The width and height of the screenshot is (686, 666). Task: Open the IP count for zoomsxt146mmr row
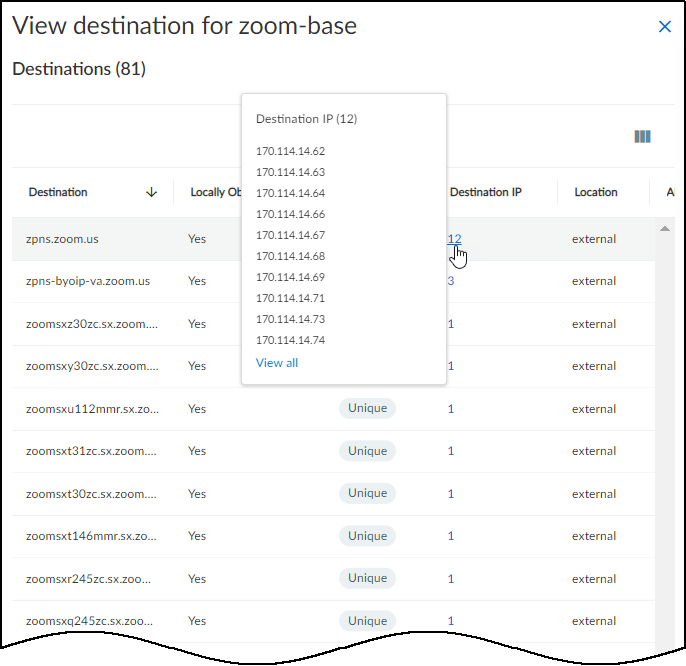pyautogui.click(x=451, y=536)
